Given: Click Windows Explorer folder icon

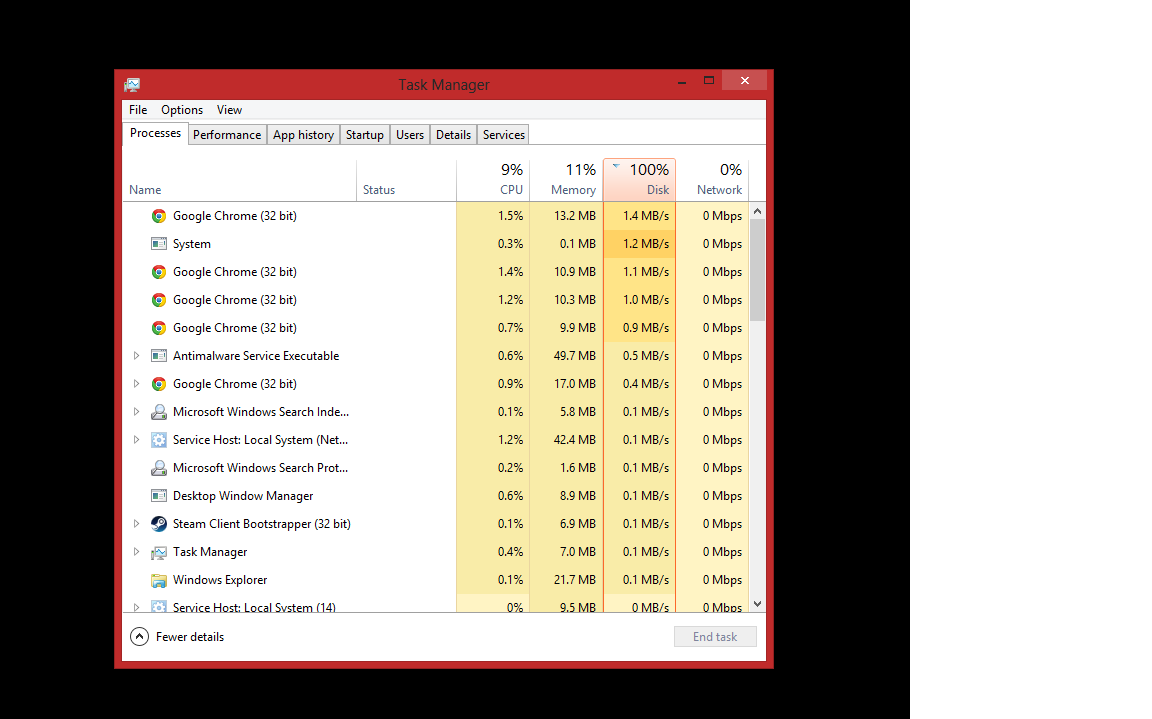Looking at the screenshot, I should tap(159, 580).
